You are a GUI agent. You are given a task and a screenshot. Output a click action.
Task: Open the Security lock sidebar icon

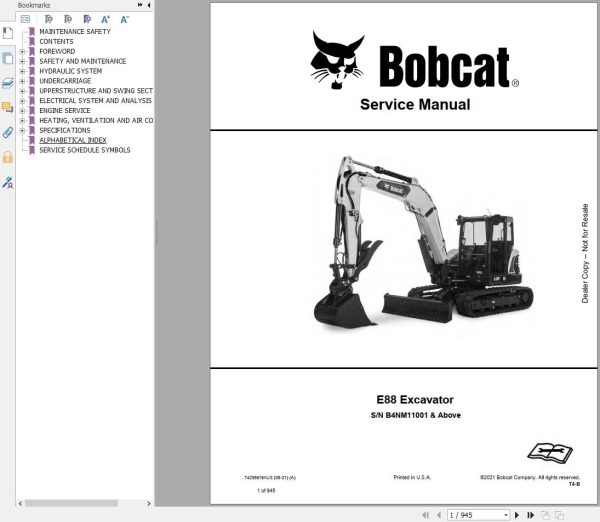[8, 157]
